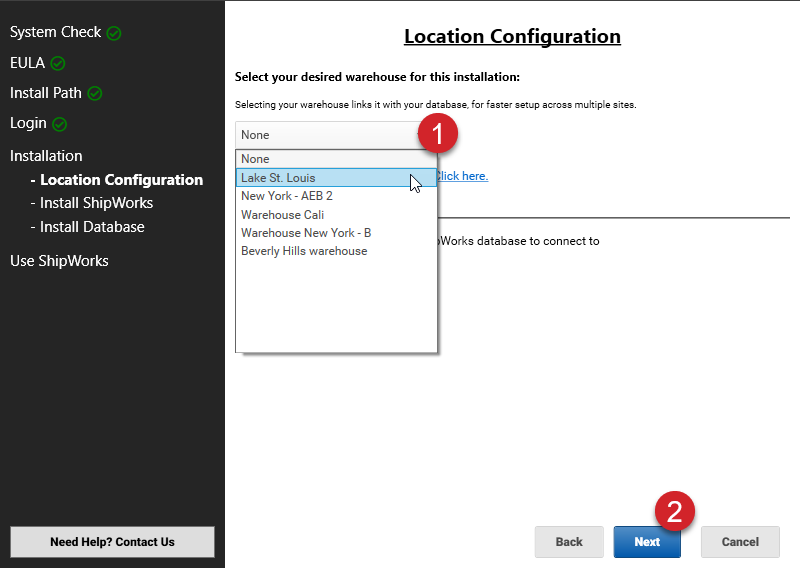Click Login green checkmark icon
The image size is (800, 568).
pos(60,124)
